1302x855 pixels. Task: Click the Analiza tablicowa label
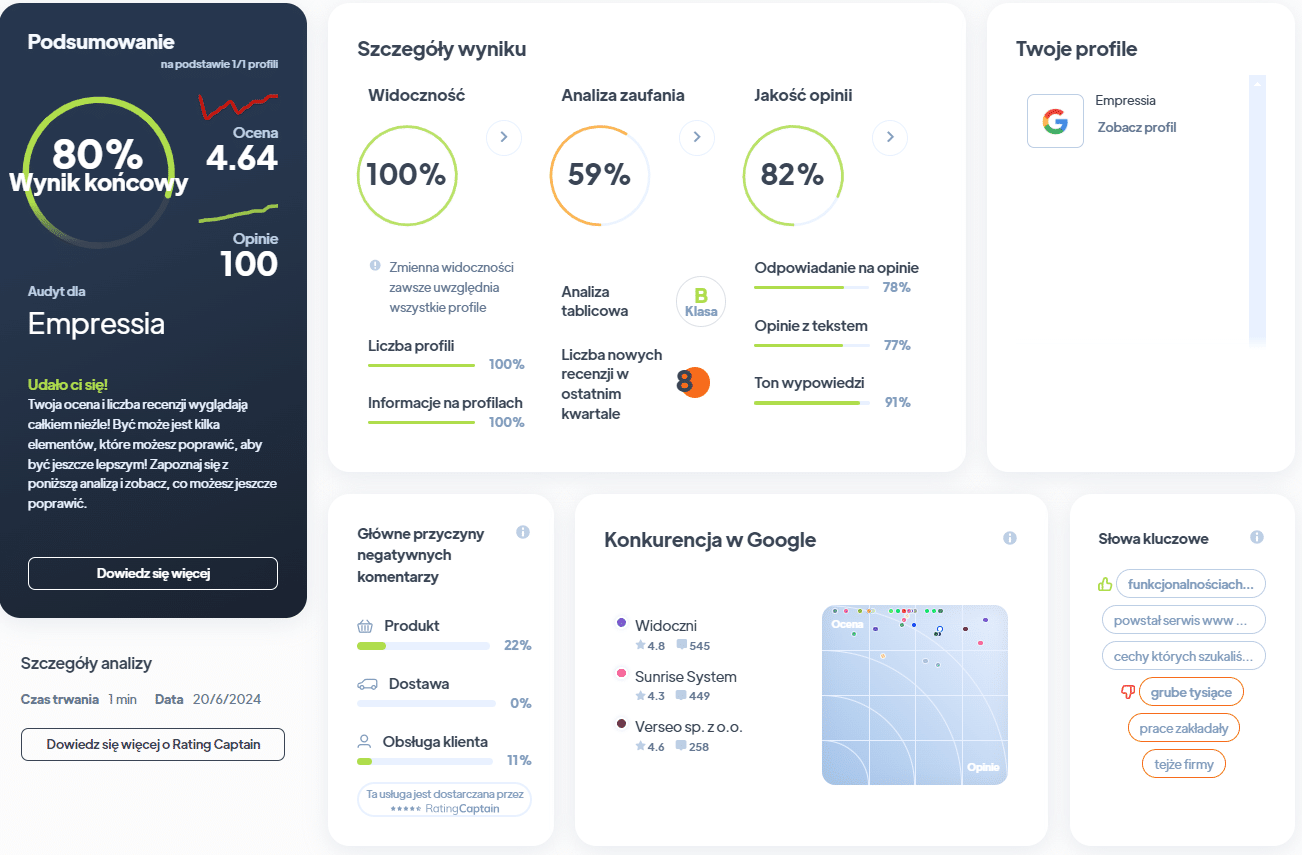595,301
